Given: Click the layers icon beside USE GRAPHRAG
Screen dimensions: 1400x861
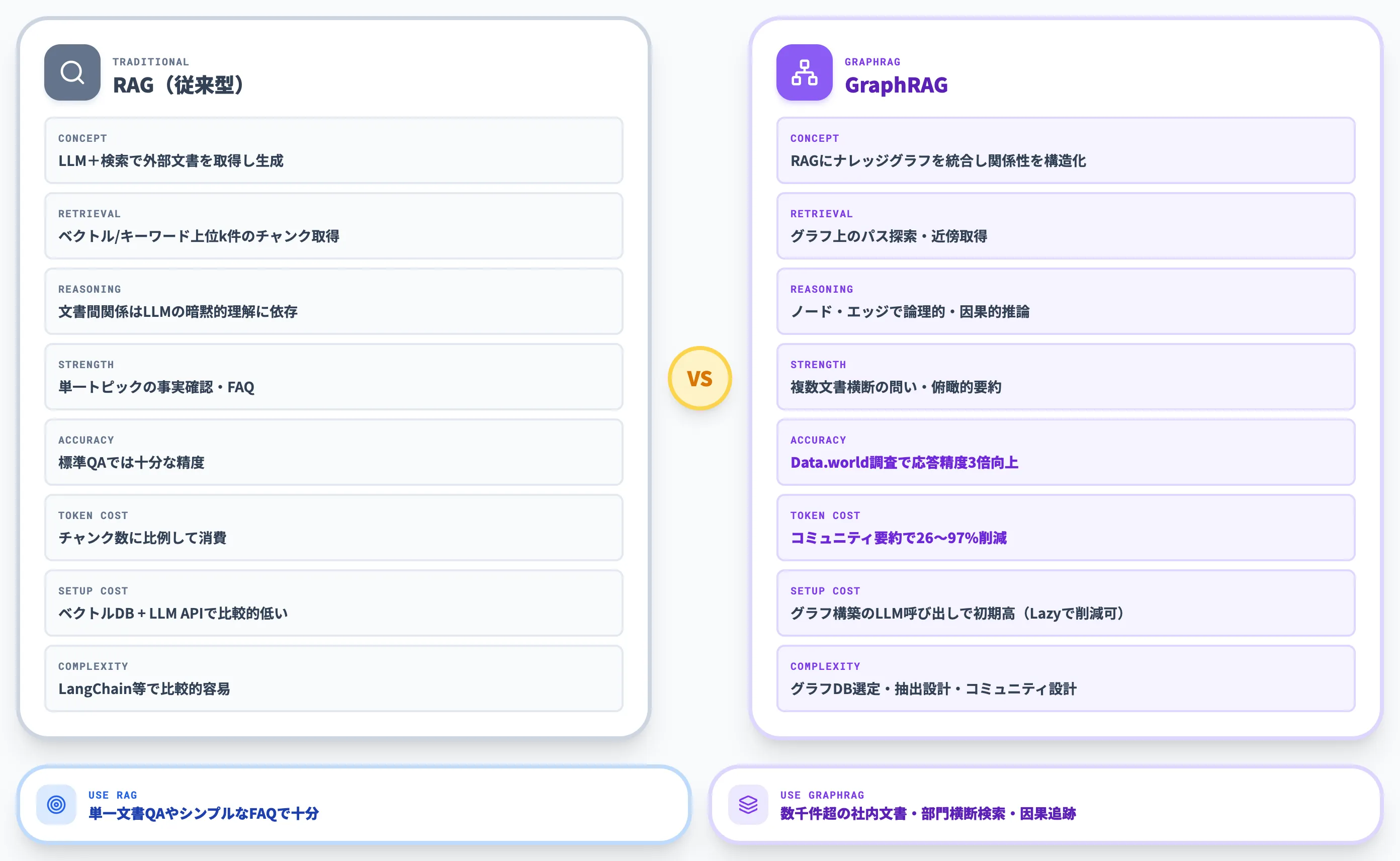Looking at the screenshot, I should (748, 804).
